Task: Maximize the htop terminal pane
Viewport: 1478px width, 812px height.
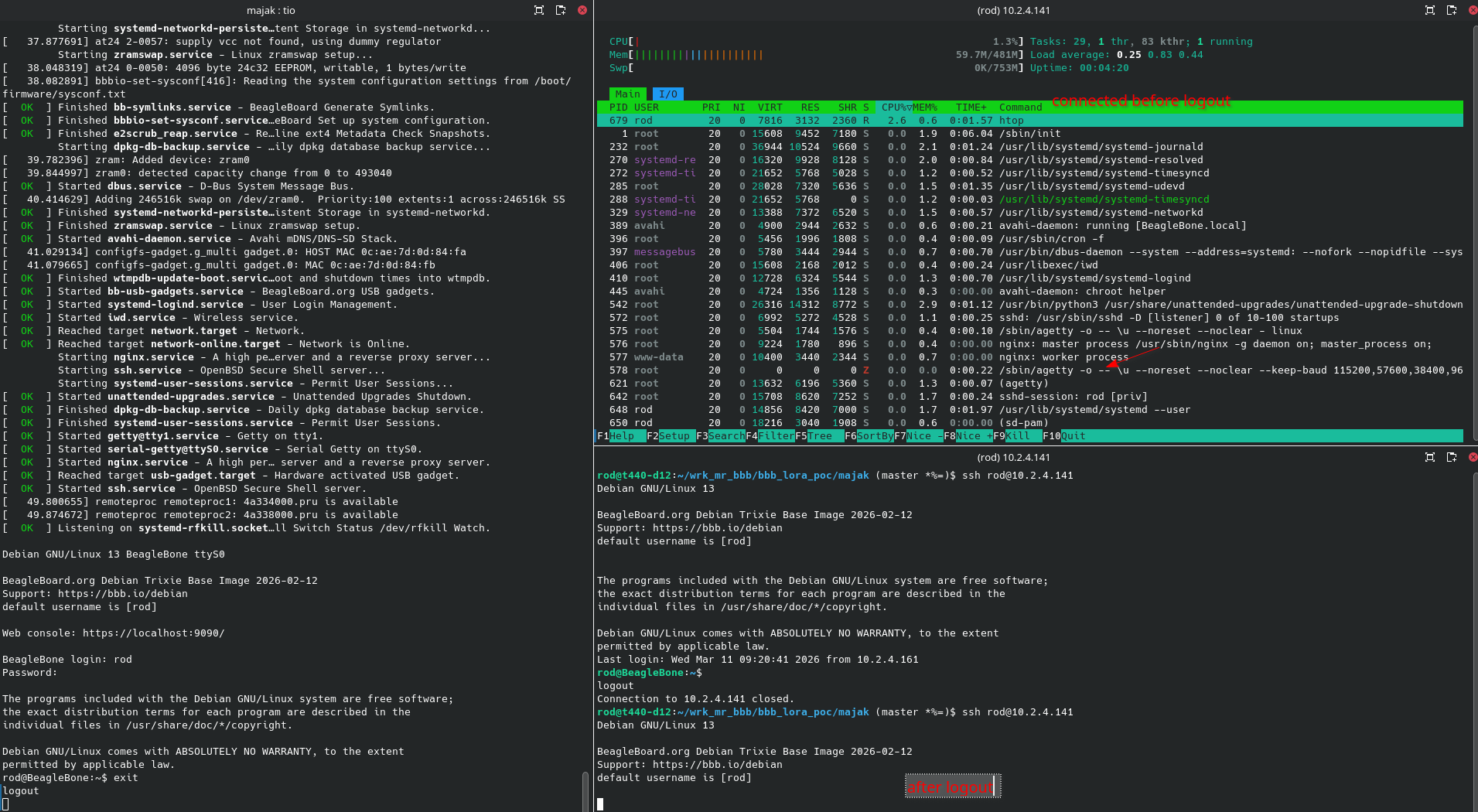Action: 1429,10
